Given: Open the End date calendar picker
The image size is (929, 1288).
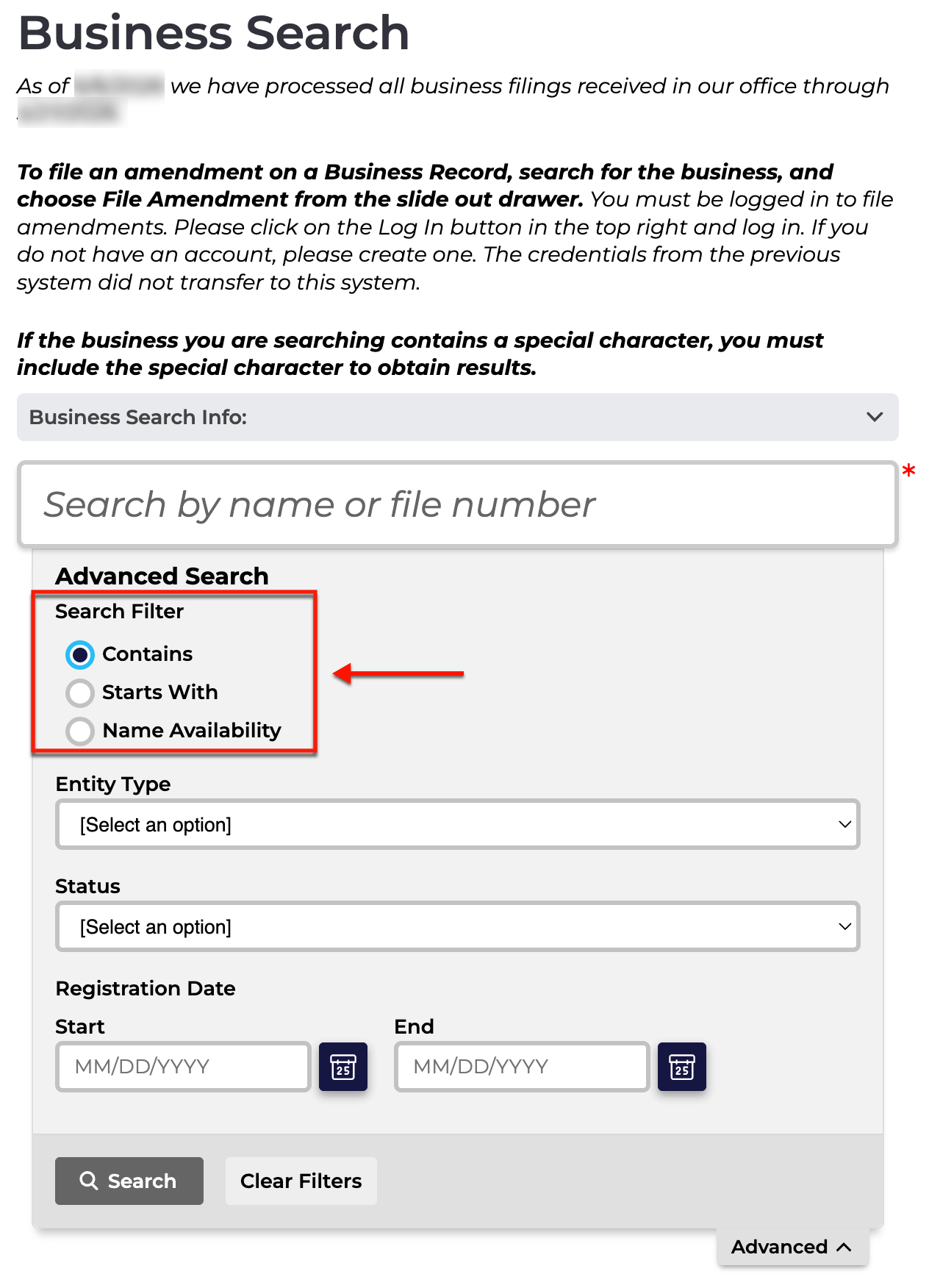Looking at the screenshot, I should [x=682, y=1066].
